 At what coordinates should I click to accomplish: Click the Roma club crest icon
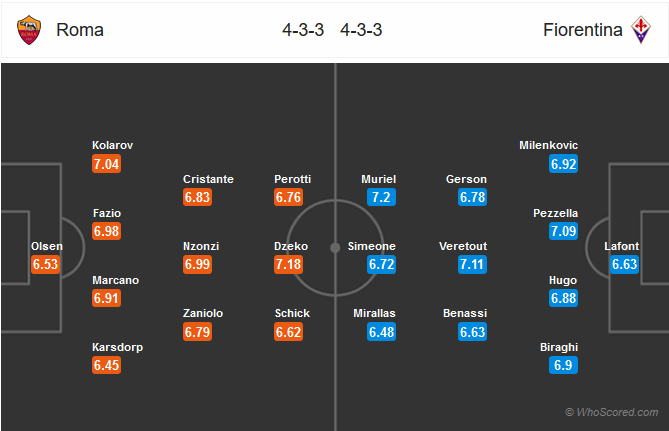29,30
